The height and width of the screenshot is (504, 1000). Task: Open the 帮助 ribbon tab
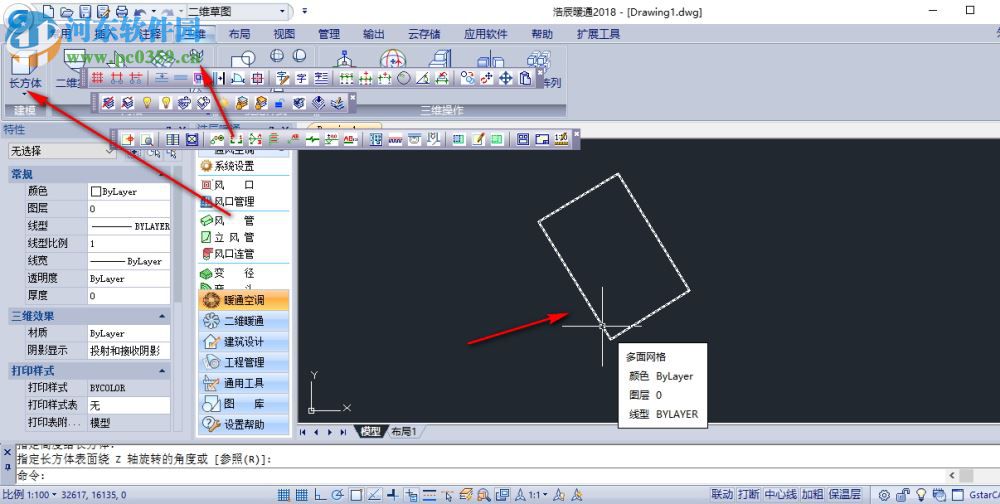pyautogui.click(x=541, y=34)
